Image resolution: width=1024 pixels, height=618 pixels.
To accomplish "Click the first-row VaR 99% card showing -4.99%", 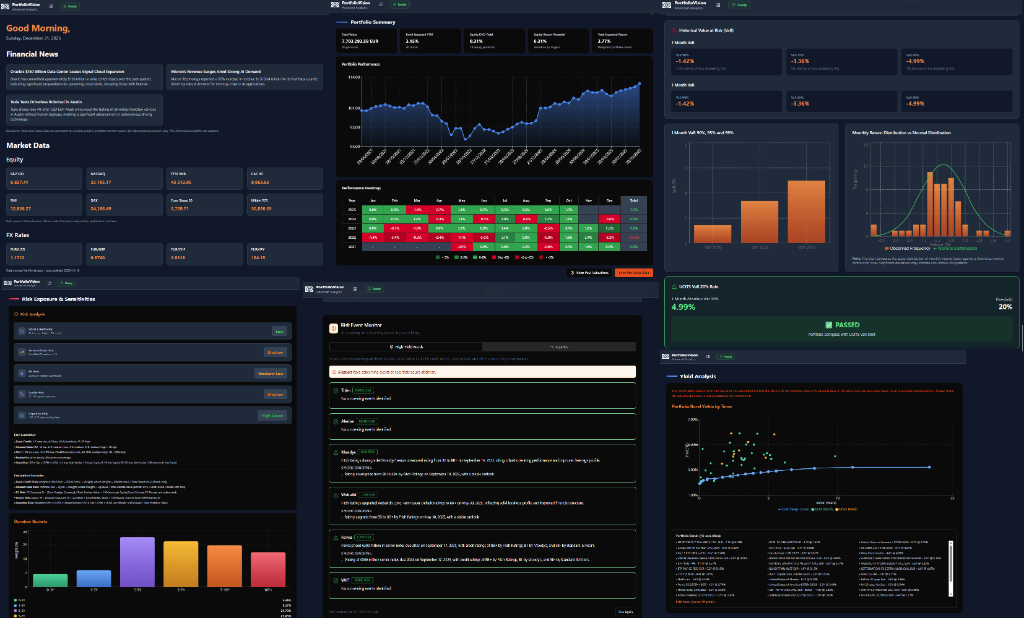I will (957, 61).
